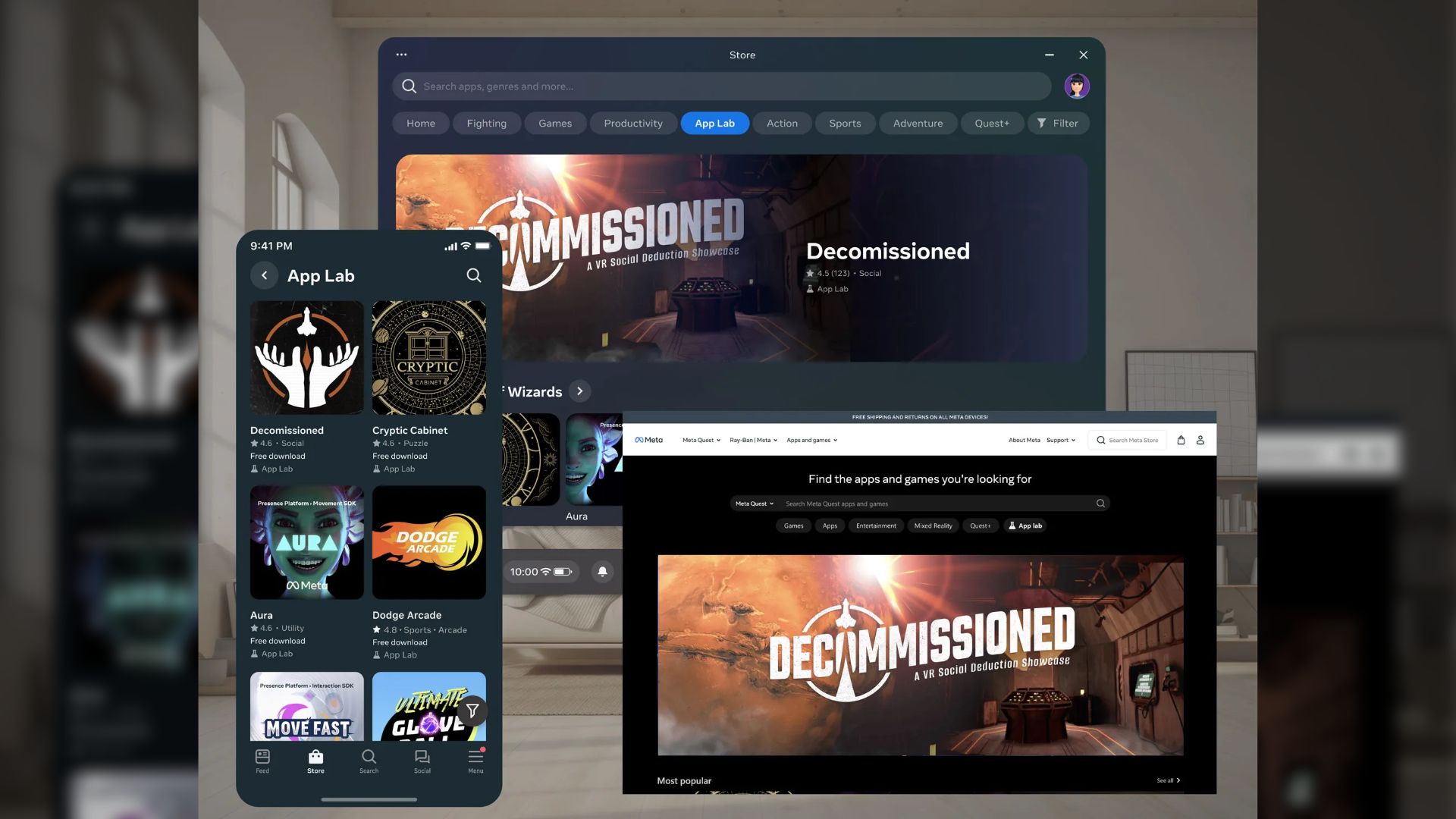Expand the Apps and games dropdown on website

(812, 440)
